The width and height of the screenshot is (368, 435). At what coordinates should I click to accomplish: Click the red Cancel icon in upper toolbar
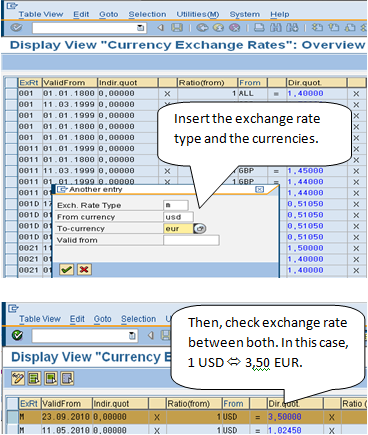click(x=235, y=28)
